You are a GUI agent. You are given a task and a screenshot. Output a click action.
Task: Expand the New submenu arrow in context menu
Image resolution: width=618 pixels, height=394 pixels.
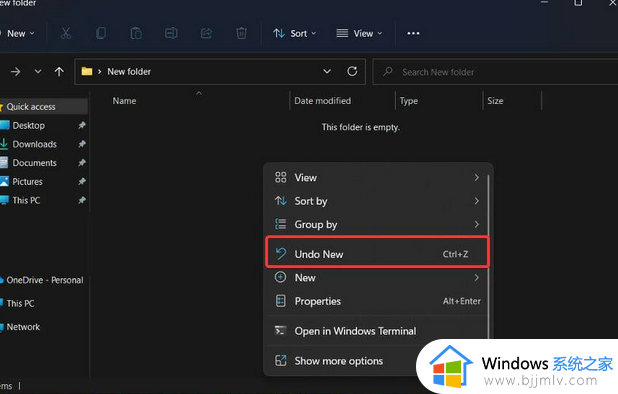coord(477,277)
